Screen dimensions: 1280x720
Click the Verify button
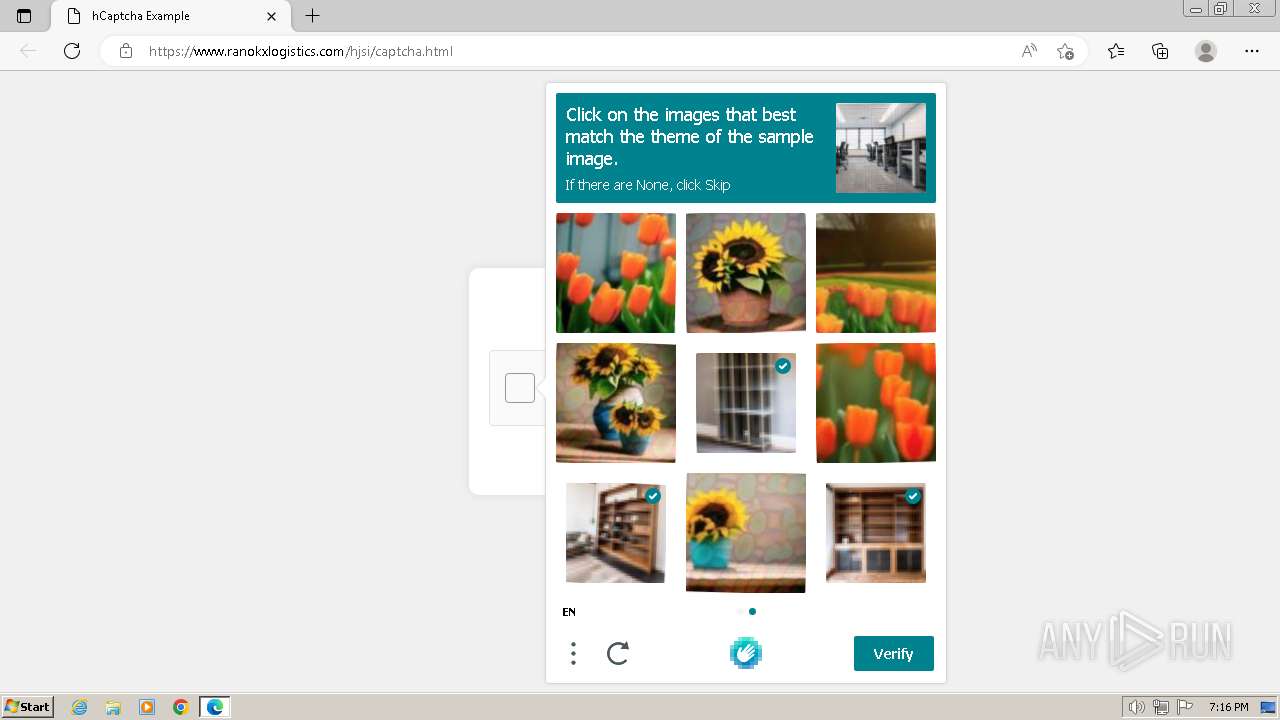[894, 654]
